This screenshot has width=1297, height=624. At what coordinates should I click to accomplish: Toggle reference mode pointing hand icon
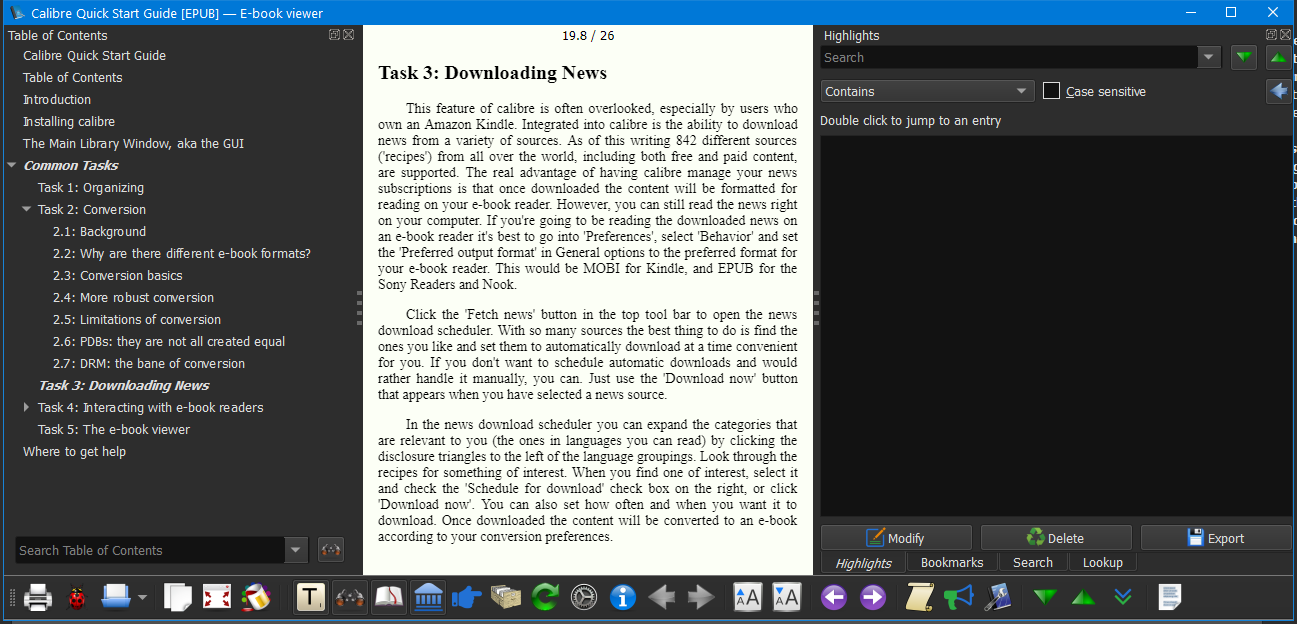click(x=467, y=598)
